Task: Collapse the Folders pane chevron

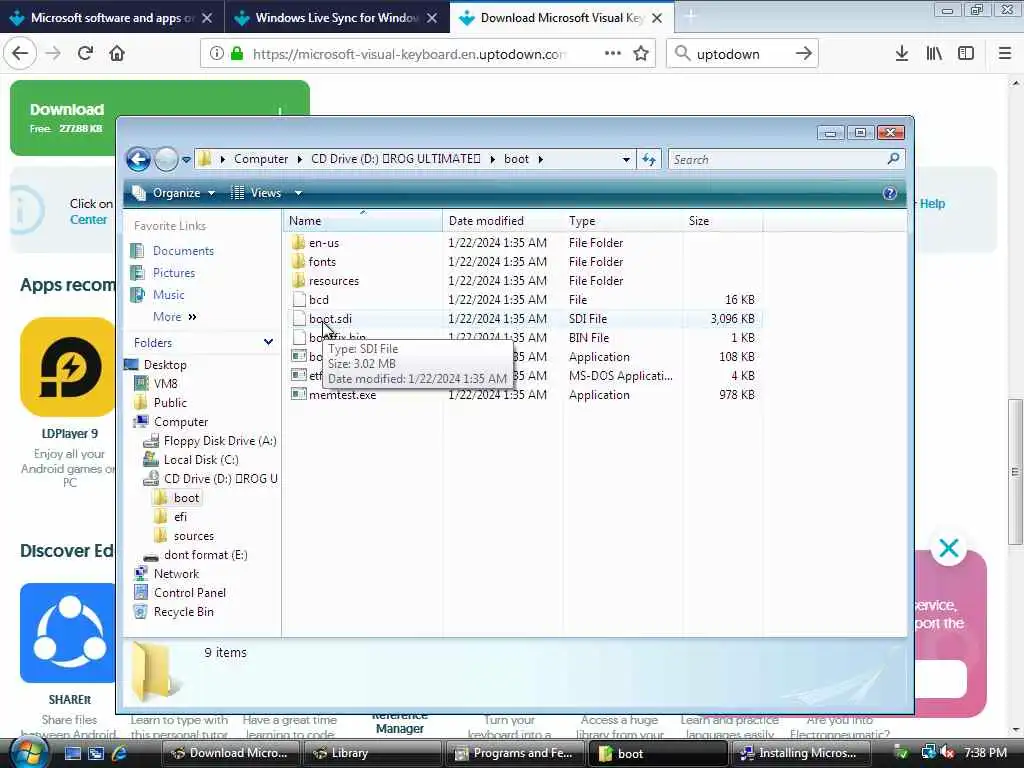Action: 268,342
